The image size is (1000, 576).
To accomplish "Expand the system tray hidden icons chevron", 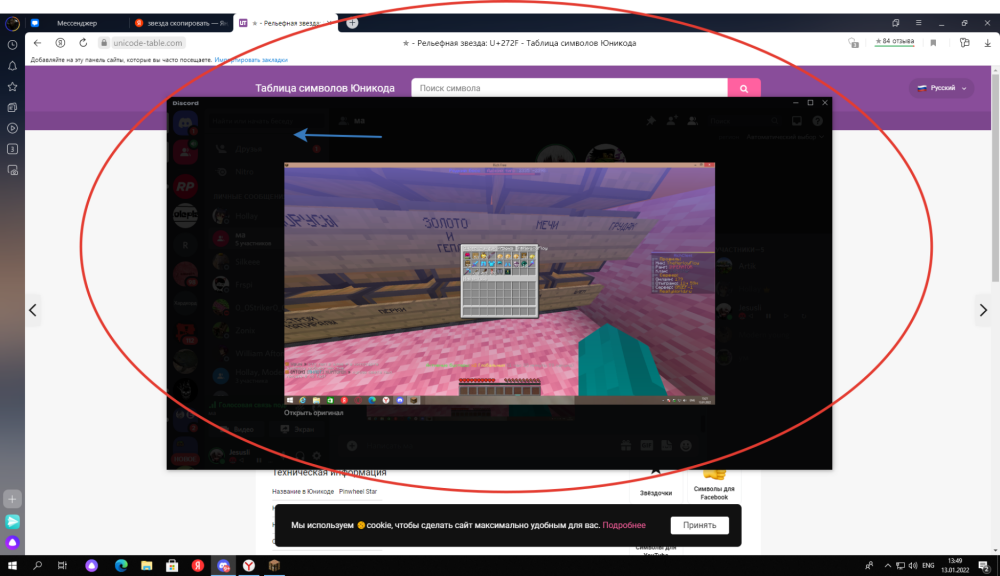I will point(887,565).
